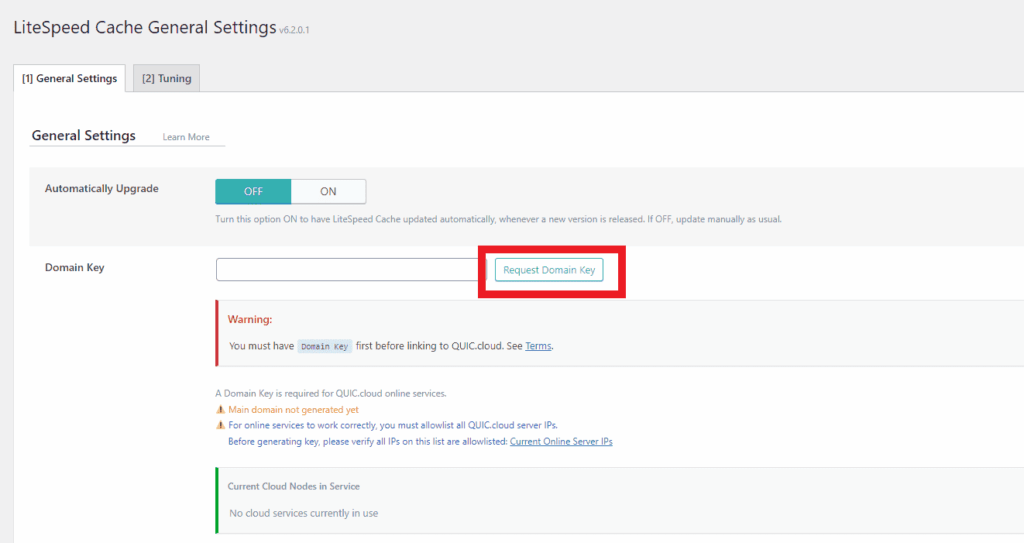Click the General Settings section heading
1024x543 pixels.
[84, 135]
